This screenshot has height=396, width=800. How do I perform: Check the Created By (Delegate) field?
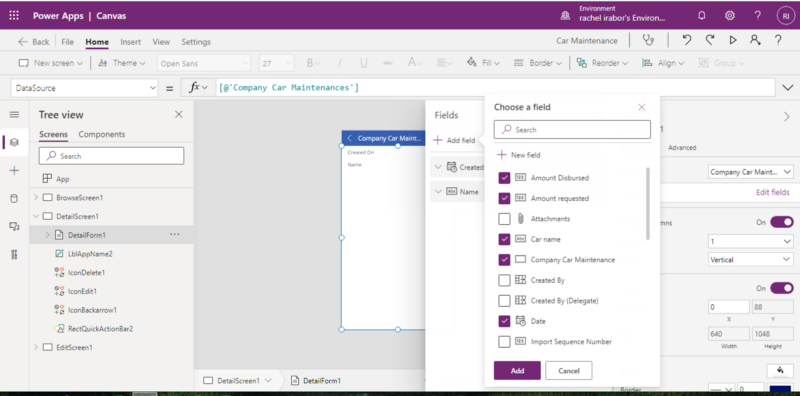pos(504,301)
